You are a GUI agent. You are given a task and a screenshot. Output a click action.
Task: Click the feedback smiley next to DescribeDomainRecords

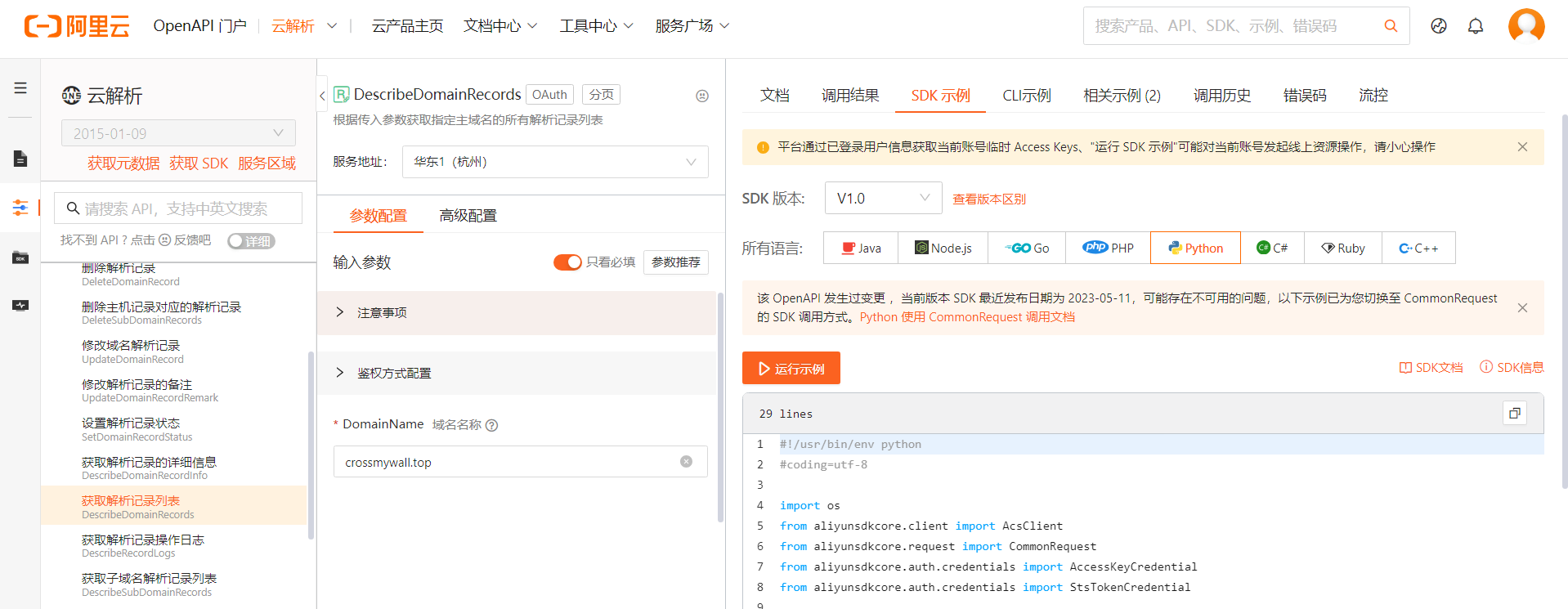point(702,96)
